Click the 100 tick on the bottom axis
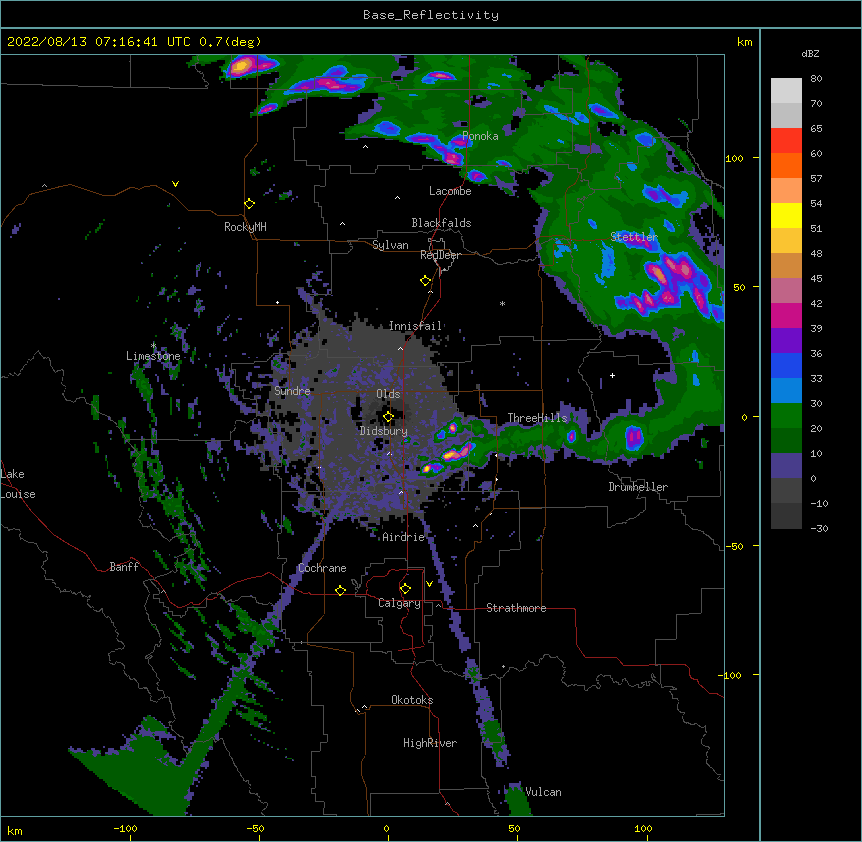Image resolution: width=862 pixels, height=842 pixels. coord(643,828)
